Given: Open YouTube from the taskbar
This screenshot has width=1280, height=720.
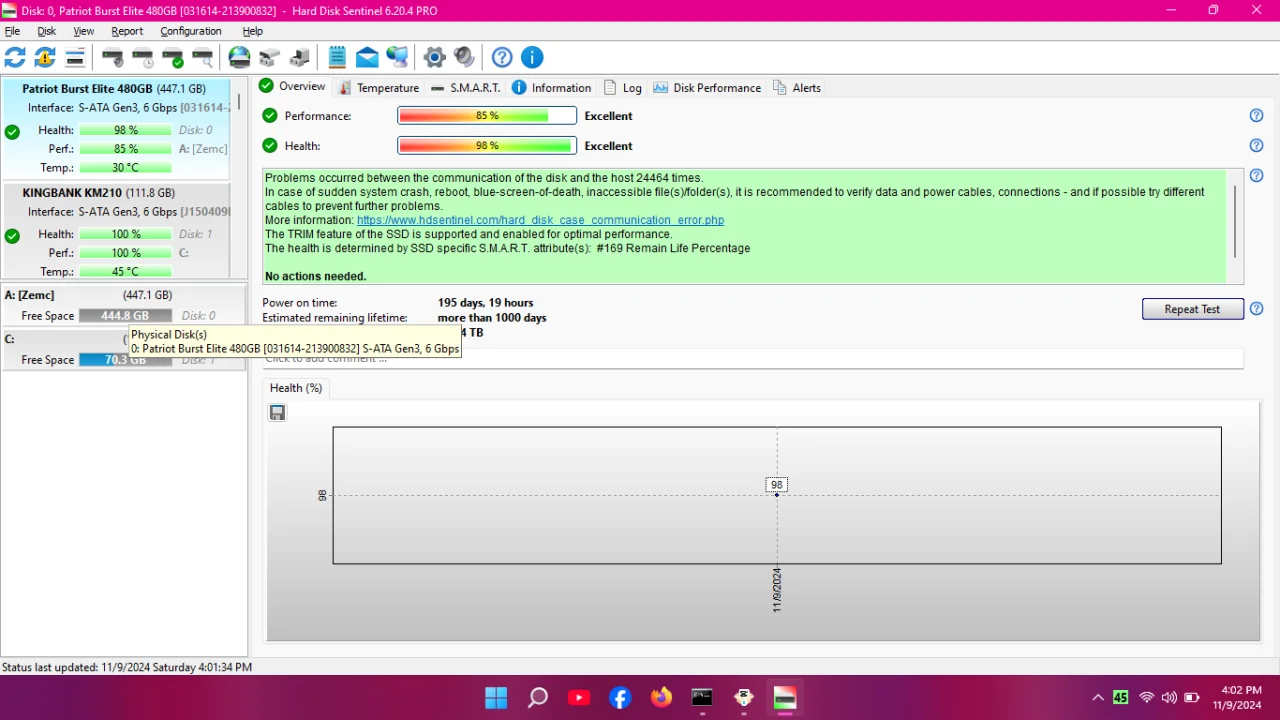Looking at the screenshot, I should (x=579, y=698).
